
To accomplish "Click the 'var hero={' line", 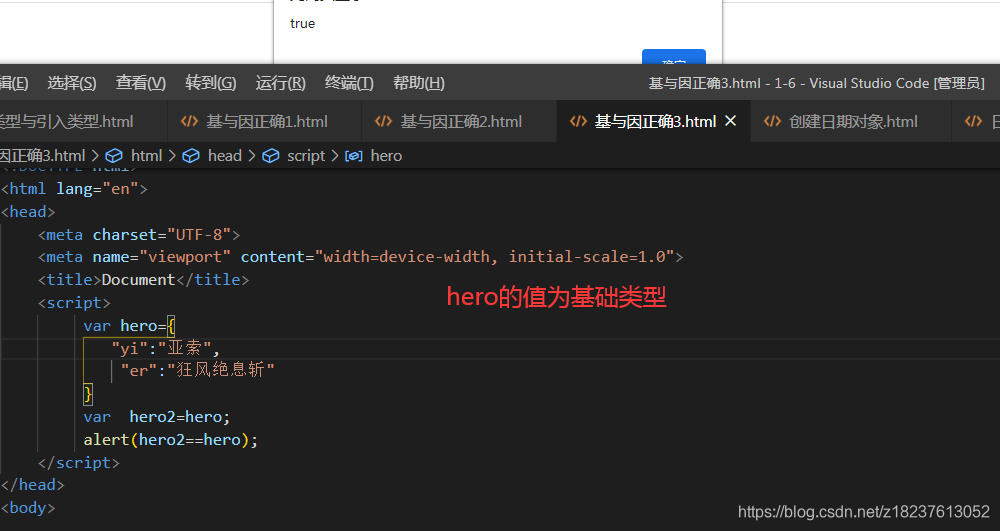I will 129,326.
